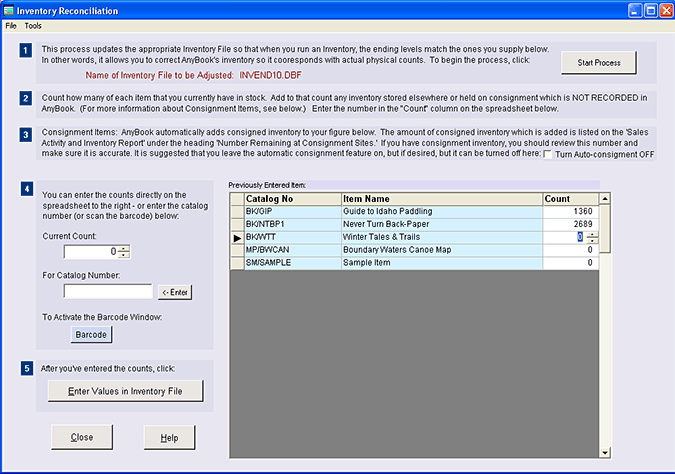Open the File menu
The image size is (675, 474).
coord(11,24)
